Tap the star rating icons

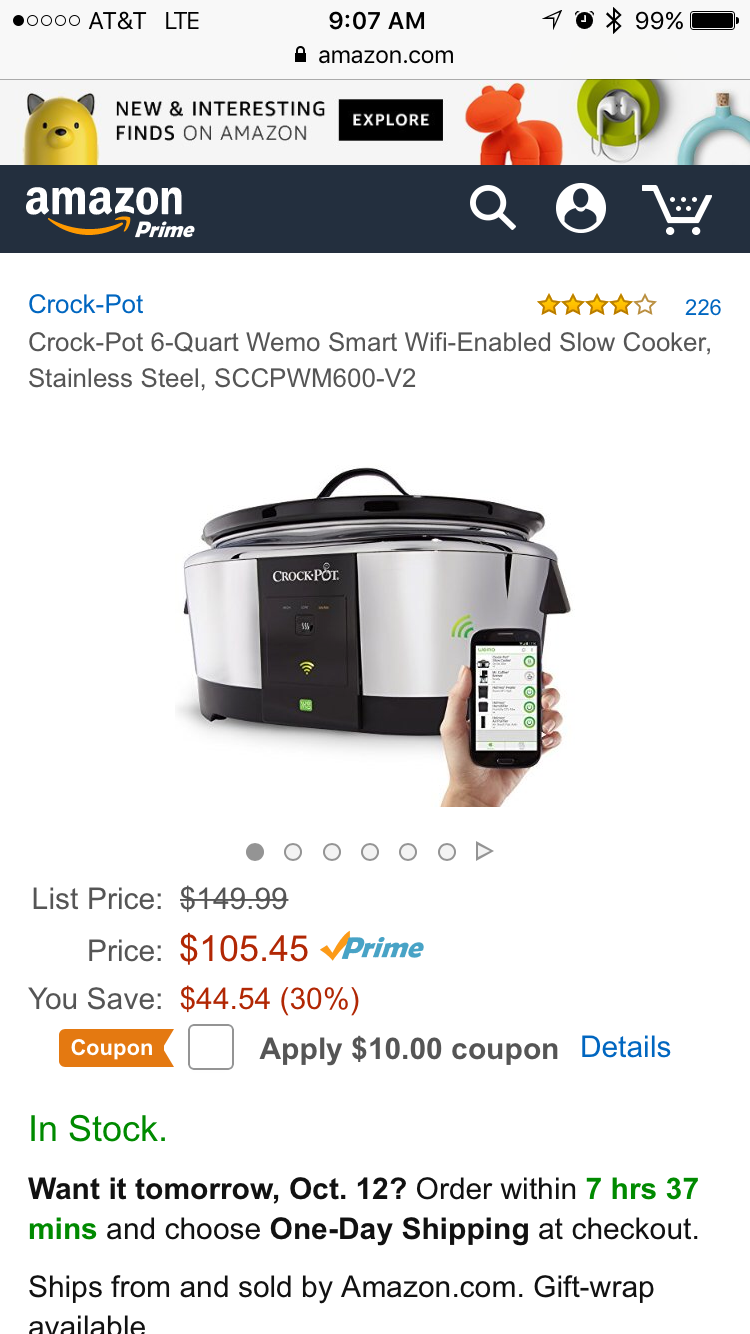(597, 305)
